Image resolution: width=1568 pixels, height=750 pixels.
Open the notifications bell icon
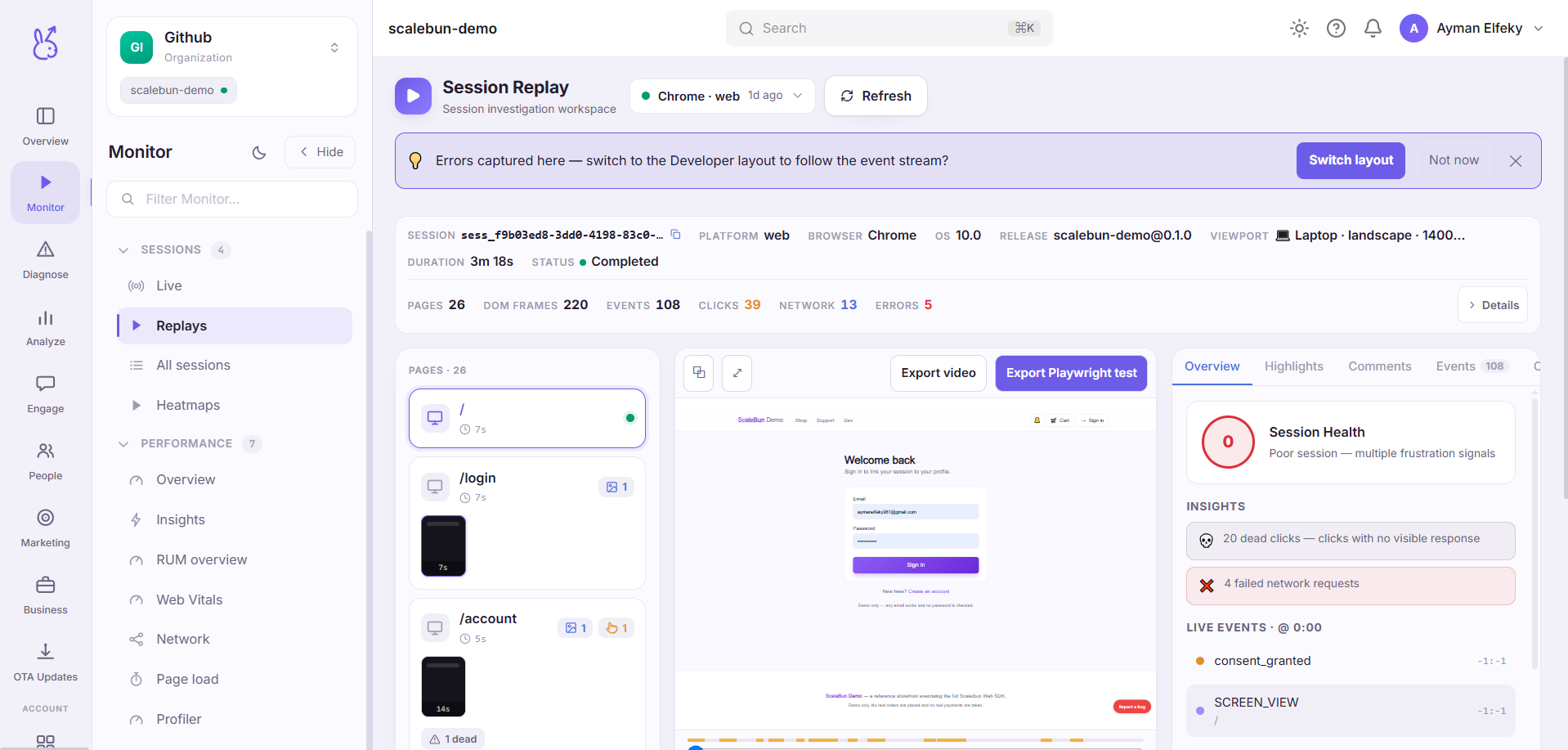click(x=1373, y=29)
